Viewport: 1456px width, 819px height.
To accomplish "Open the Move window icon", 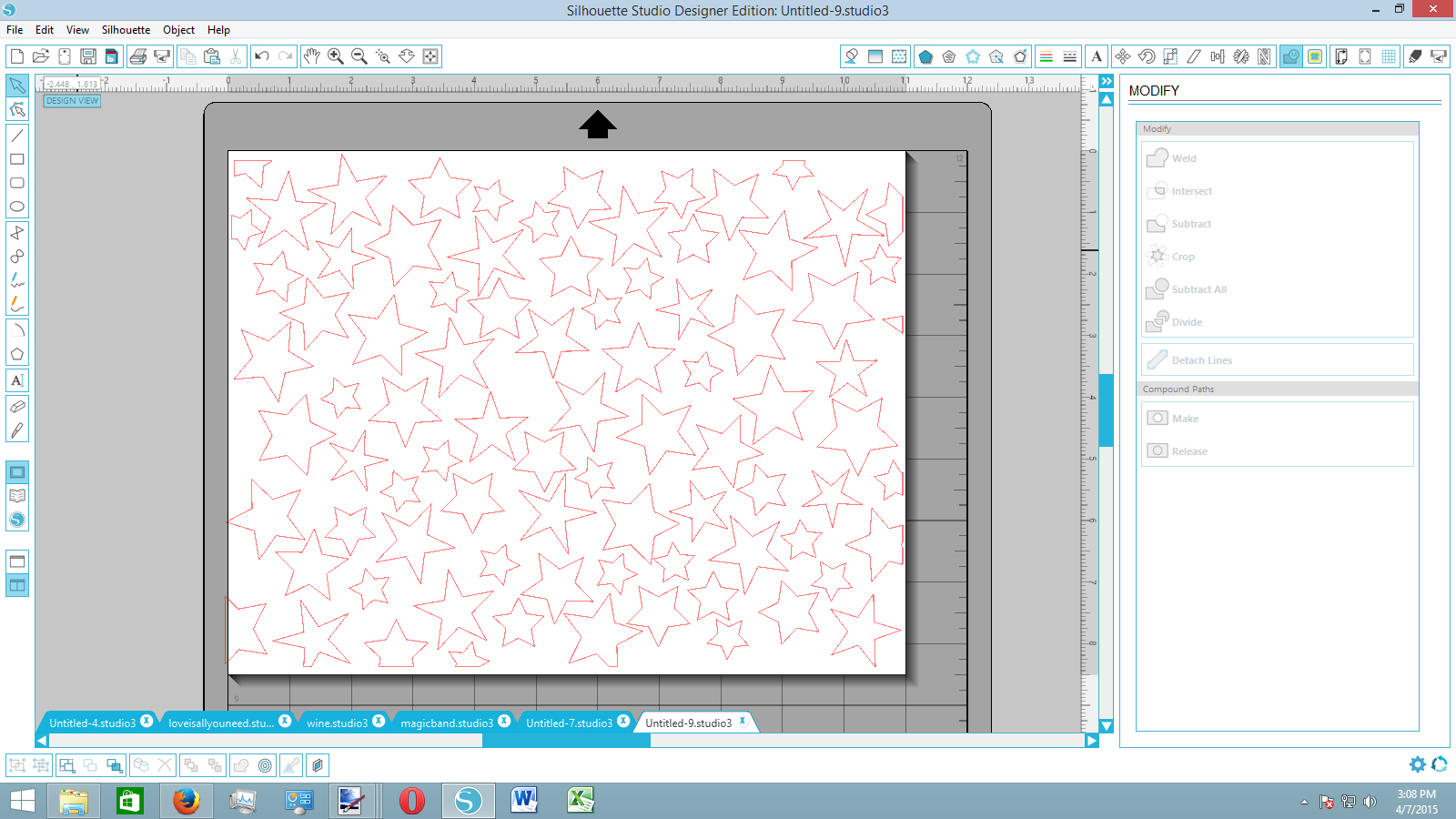I will coord(1123,56).
